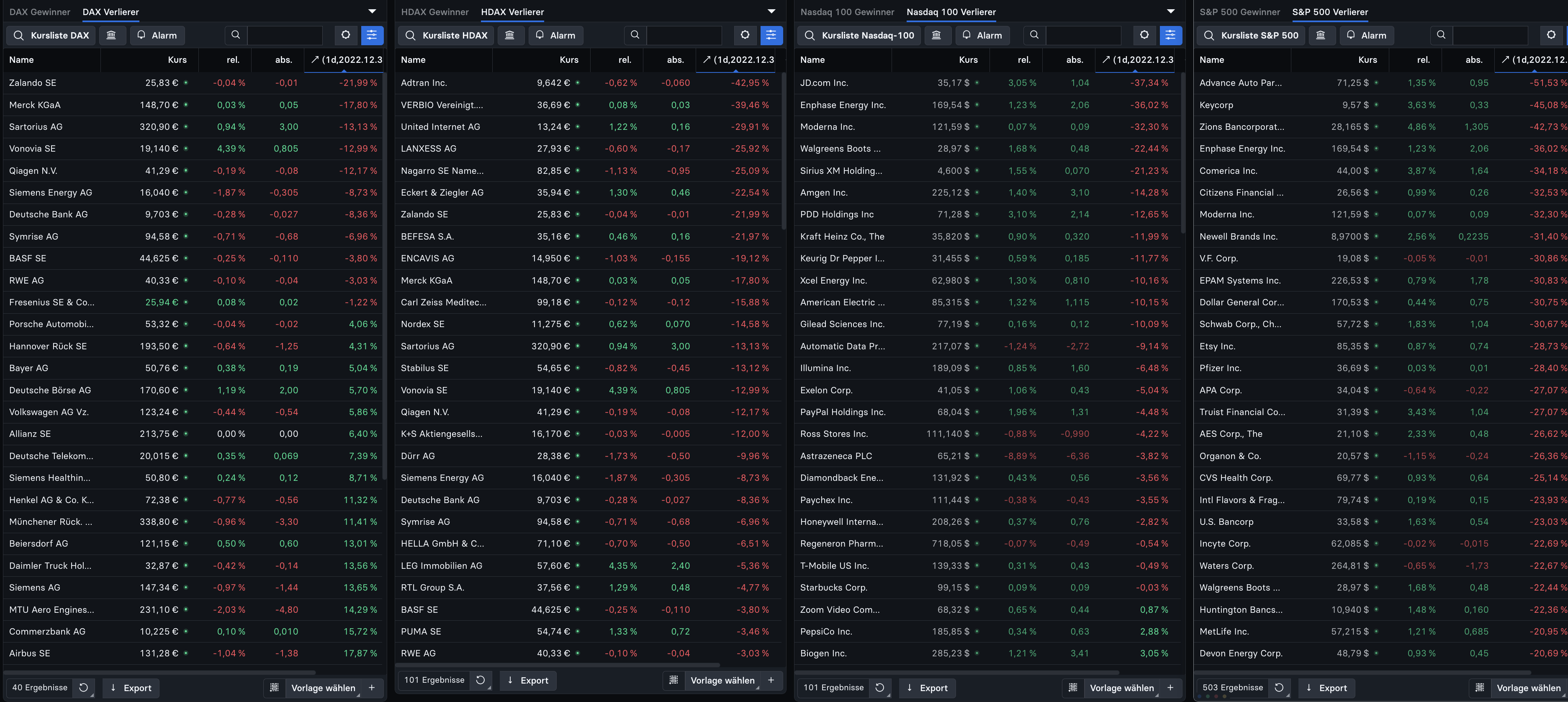Toggle blue filter sliders button in the HDAX panel
Image resolution: width=1568 pixels, height=702 pixels.
pos(771,35)
